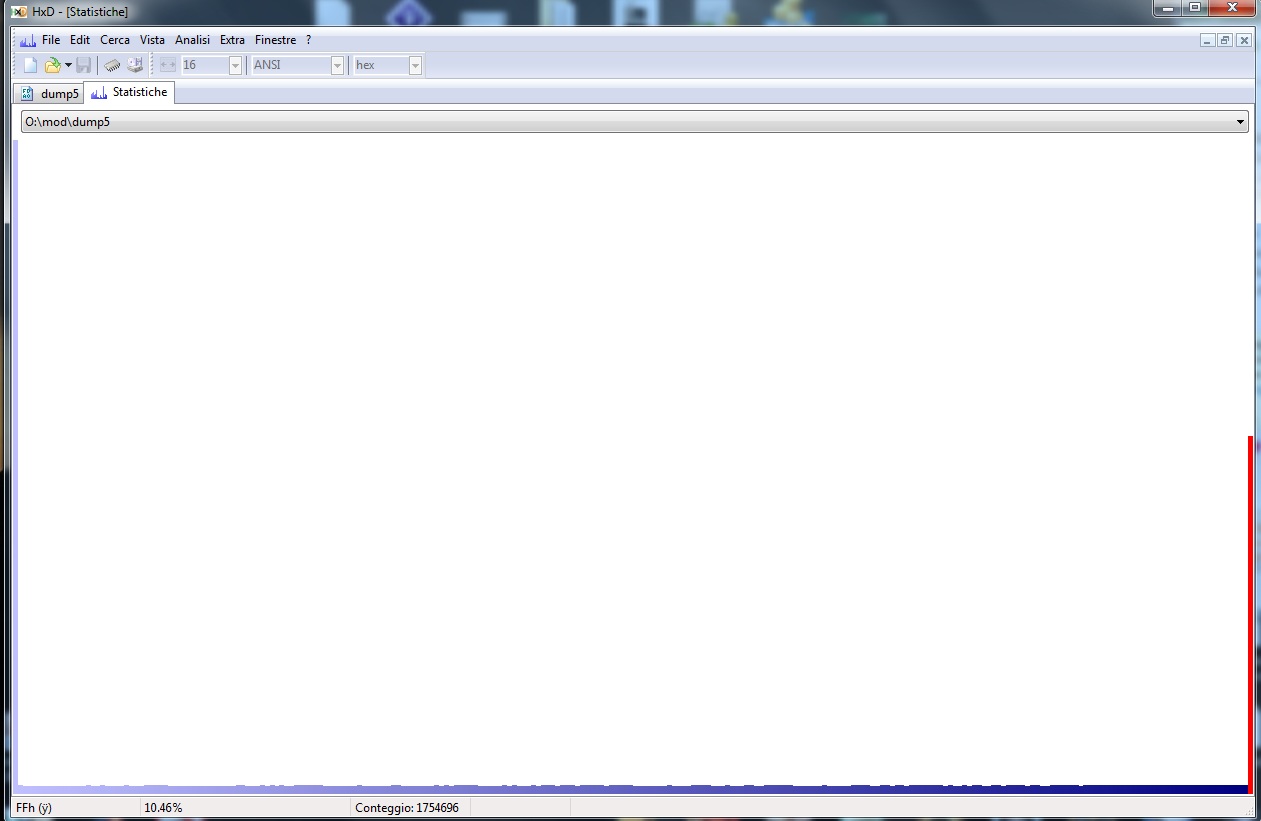Expand the O:\mod\dump5 file selector
1261x821 pixels.
click(1241, 122)
